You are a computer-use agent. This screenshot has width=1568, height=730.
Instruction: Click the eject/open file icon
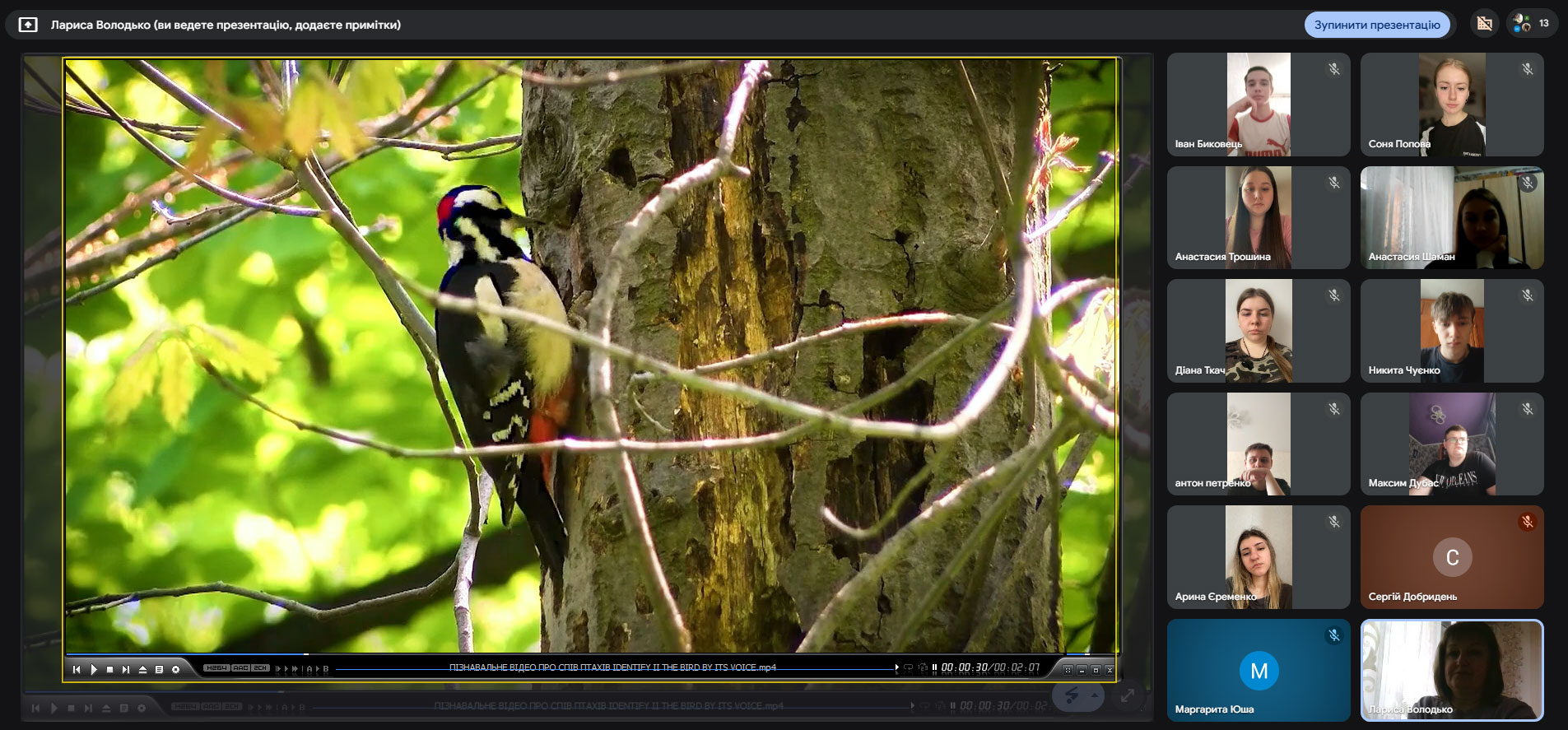pos(142,670)
